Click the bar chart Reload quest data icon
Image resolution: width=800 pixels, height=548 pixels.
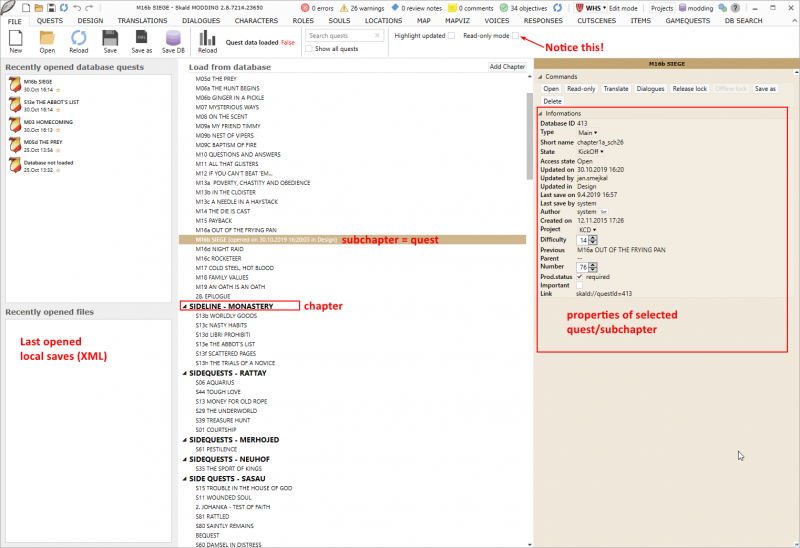click(x=207, y=38)
